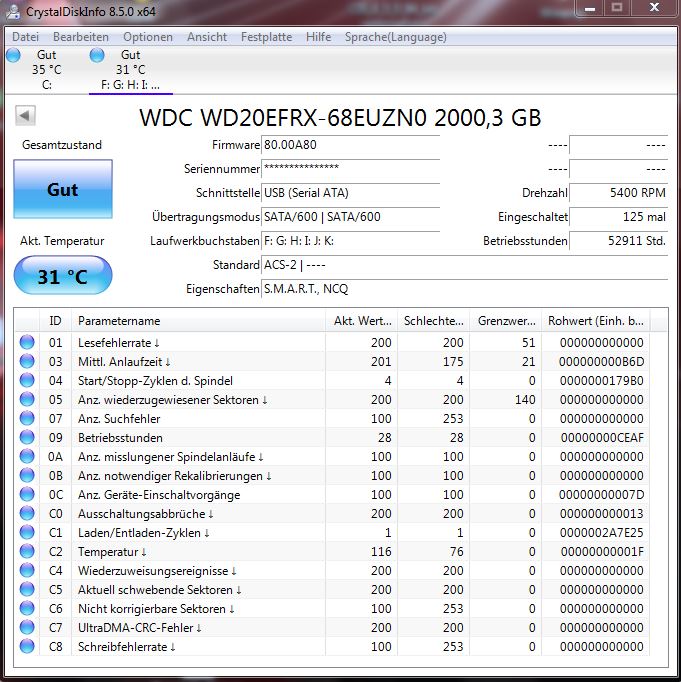This screenshot has height=682, width=681.
Task: Select the WDC WD20EFRX-68EUZN0 model title
Action: click(340, 117)
